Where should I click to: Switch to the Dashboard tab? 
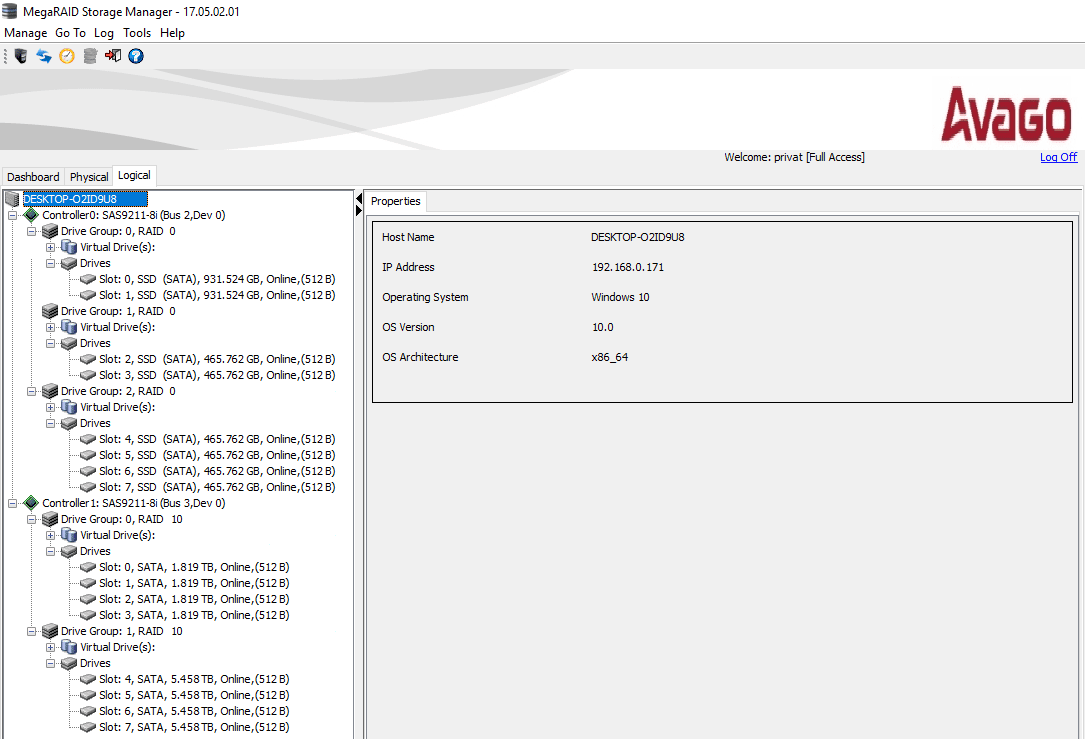(x=33, y=177)
